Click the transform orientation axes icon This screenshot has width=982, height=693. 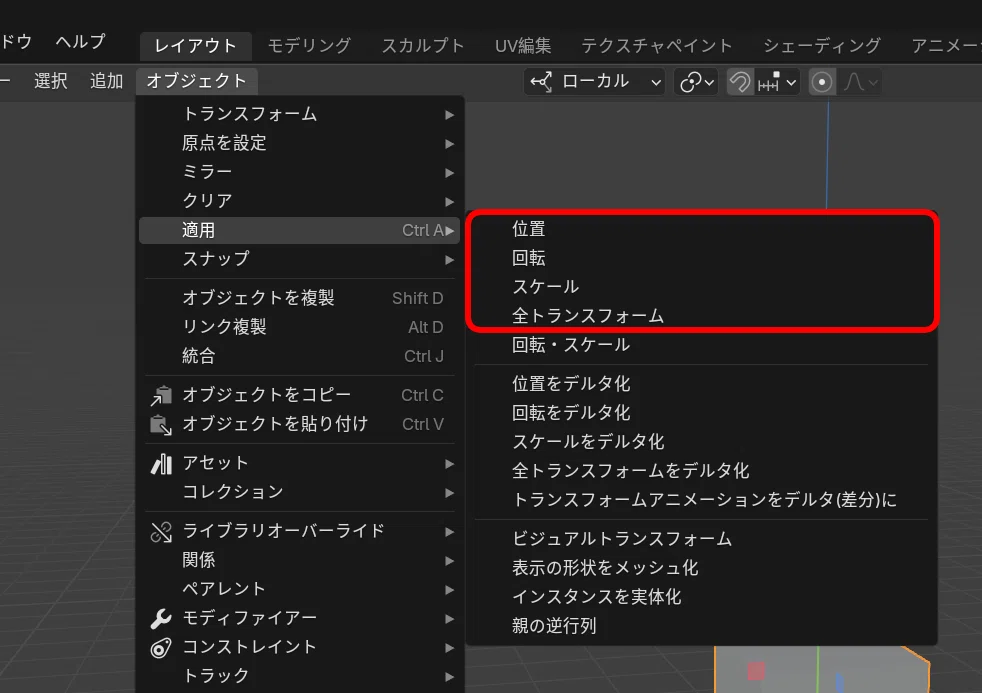pyautogui.click(x=541, y=82)
